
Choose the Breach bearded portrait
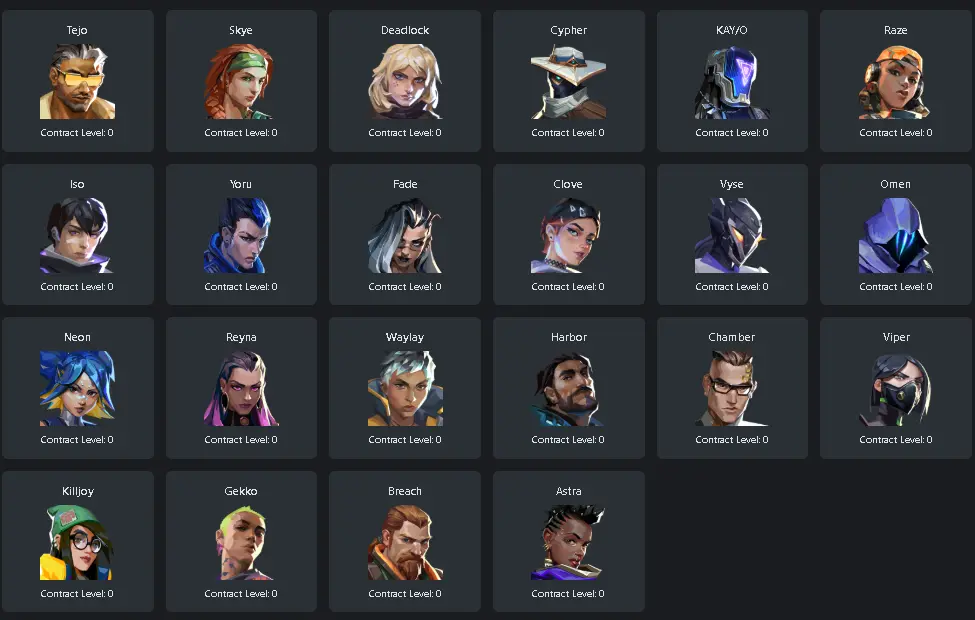405,543
